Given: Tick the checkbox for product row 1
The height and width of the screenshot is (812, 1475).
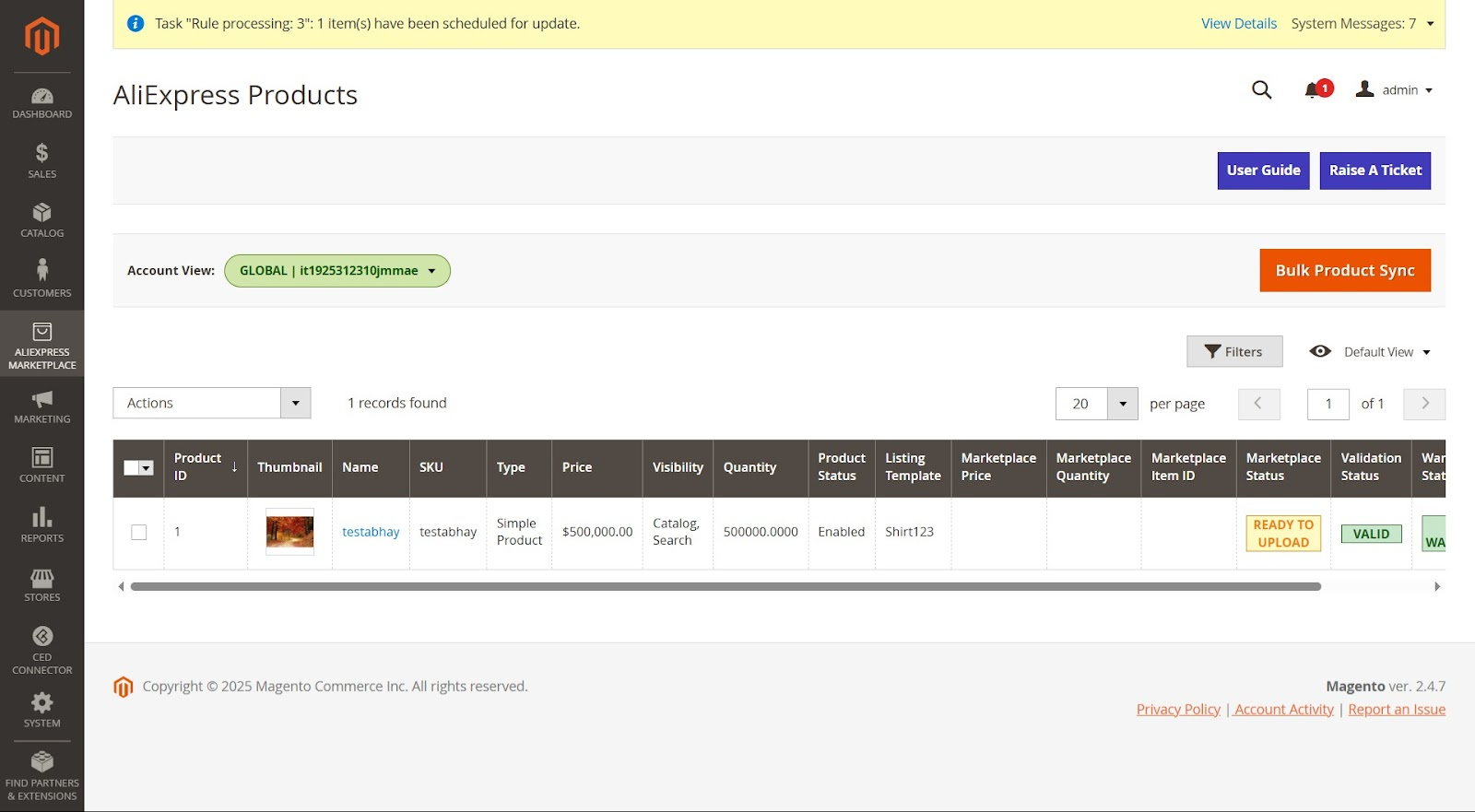Looking at the screenshot, I should [139, 532].
